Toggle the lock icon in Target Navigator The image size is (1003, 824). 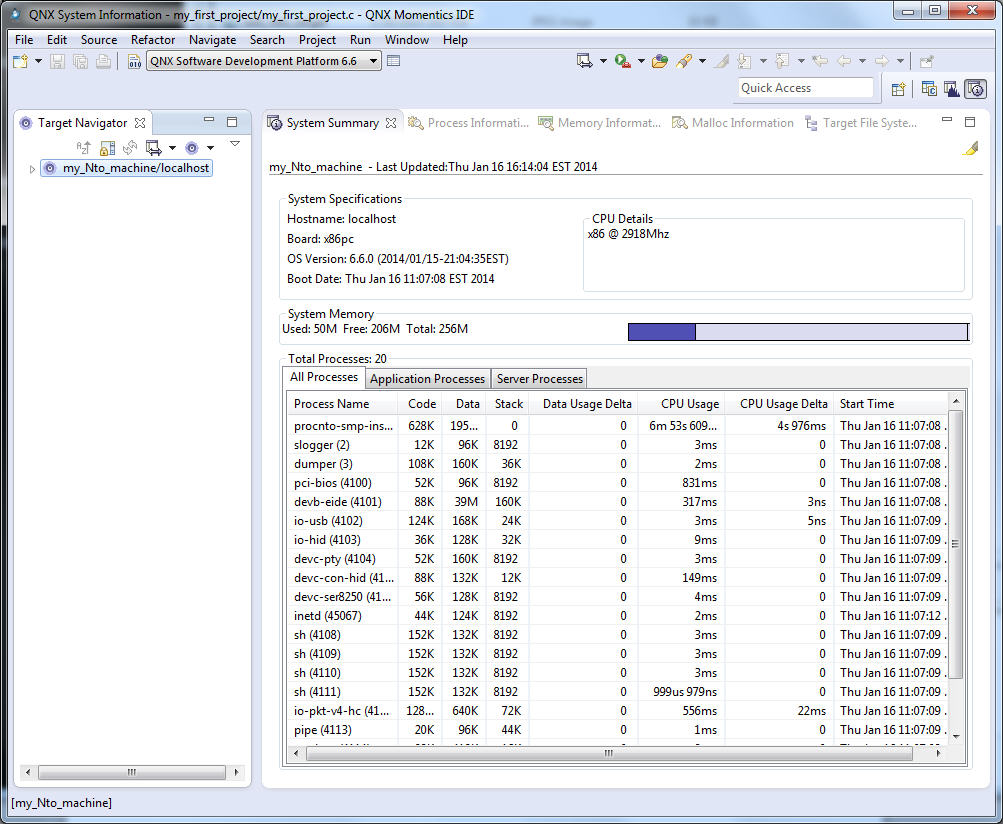107,148
